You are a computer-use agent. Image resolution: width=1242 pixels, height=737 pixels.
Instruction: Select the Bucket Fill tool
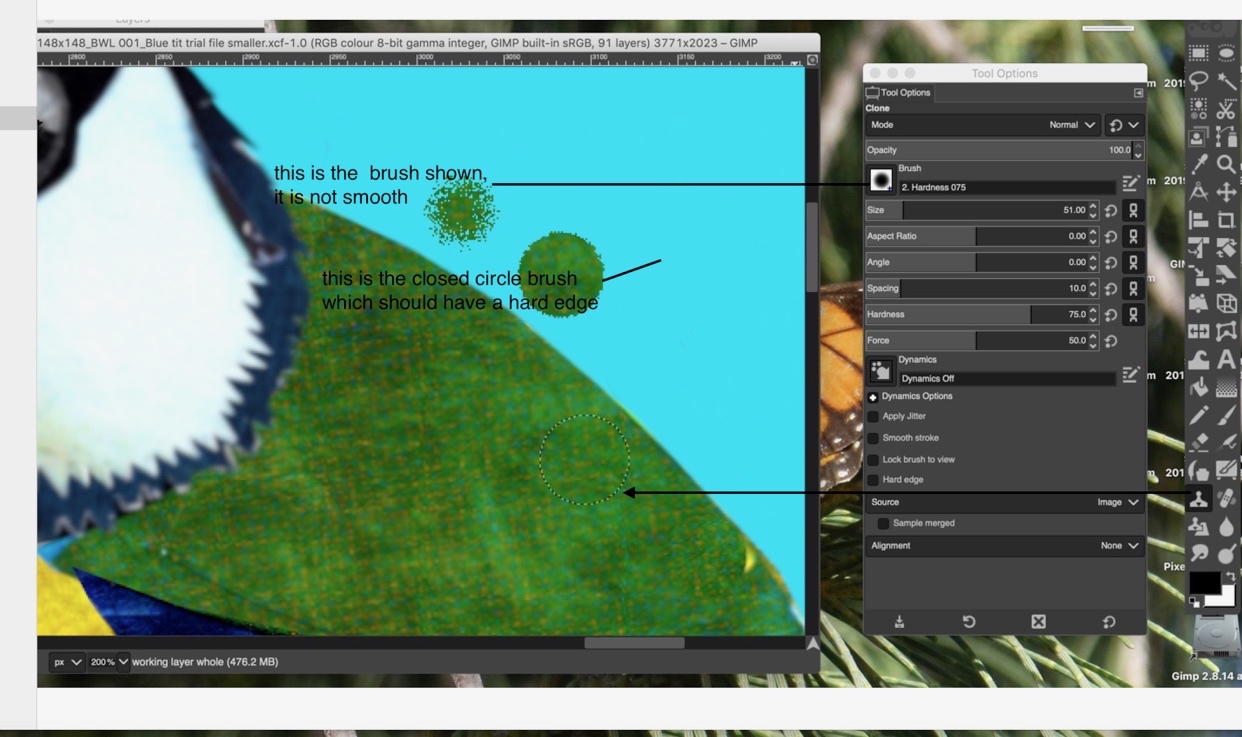[1198, 387]
